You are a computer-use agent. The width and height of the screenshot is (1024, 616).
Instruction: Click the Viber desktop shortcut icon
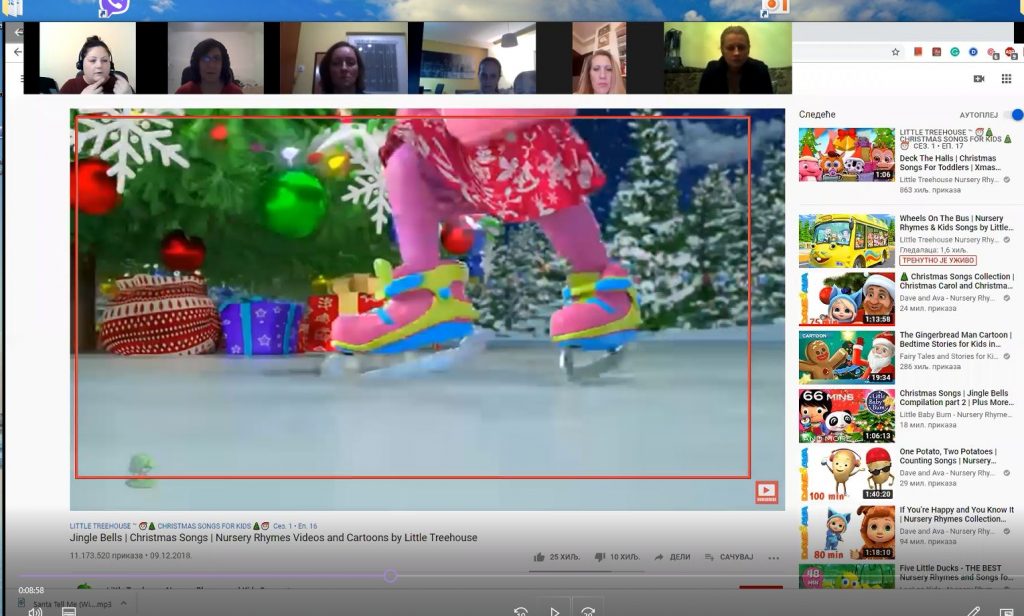coord(115,8)
